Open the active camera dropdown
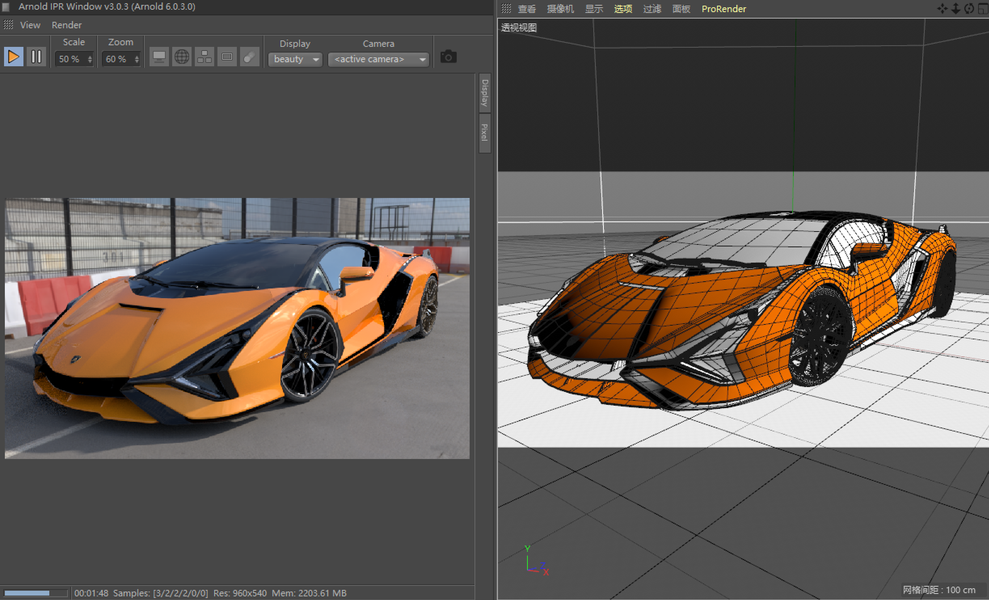Viewport: 989px width, 600px height. (x=378, y=59)
